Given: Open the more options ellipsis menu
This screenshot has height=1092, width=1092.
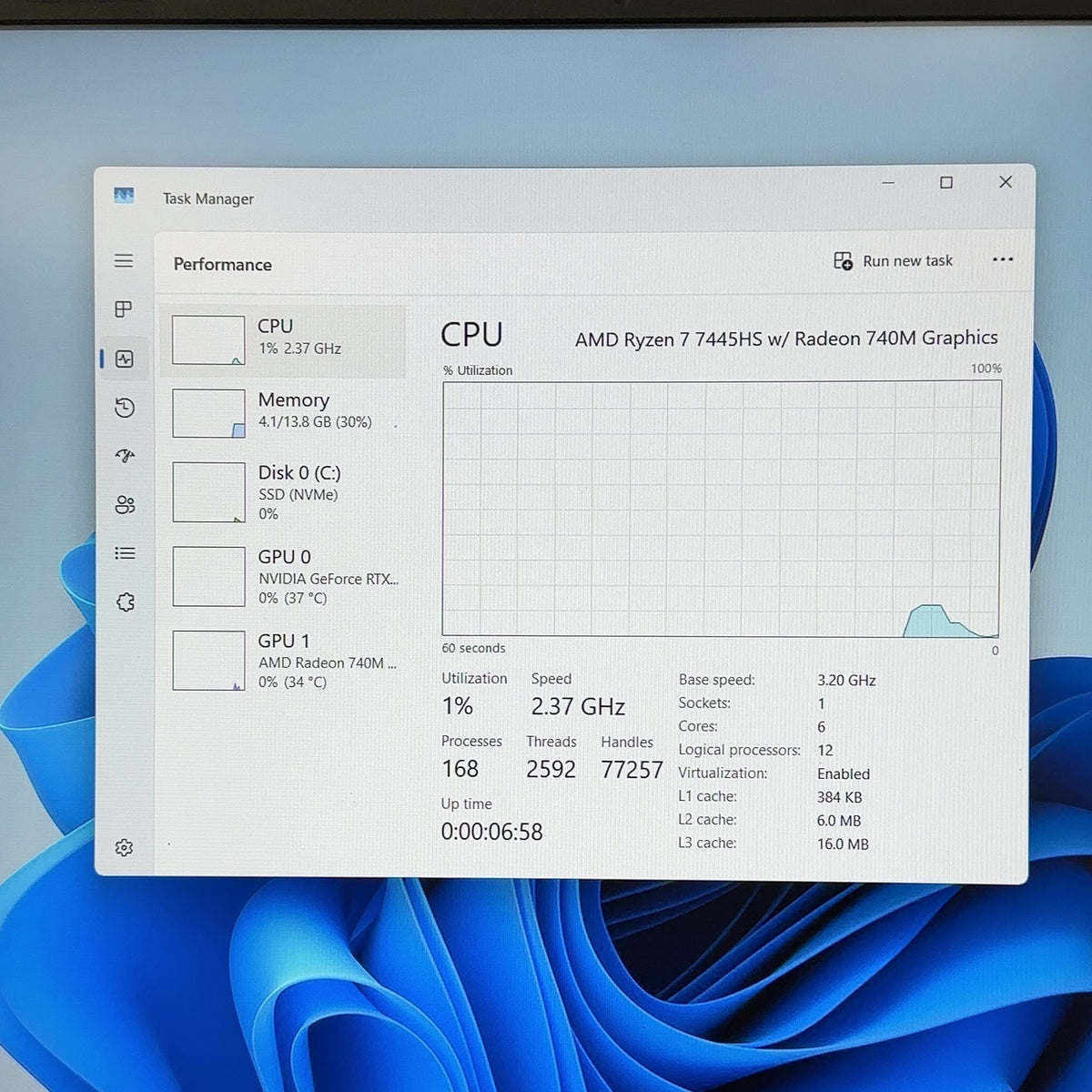Looking at the screenshot, I should [x=1003, y=259].
